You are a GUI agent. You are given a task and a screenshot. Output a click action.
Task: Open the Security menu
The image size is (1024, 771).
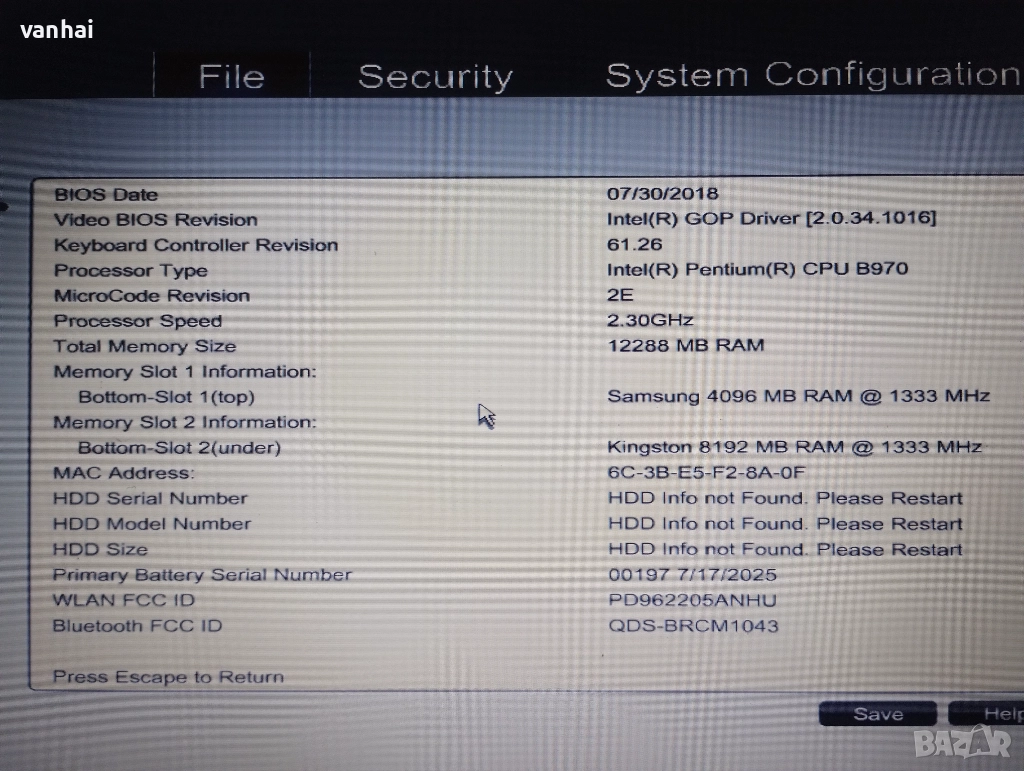(435, 77)
